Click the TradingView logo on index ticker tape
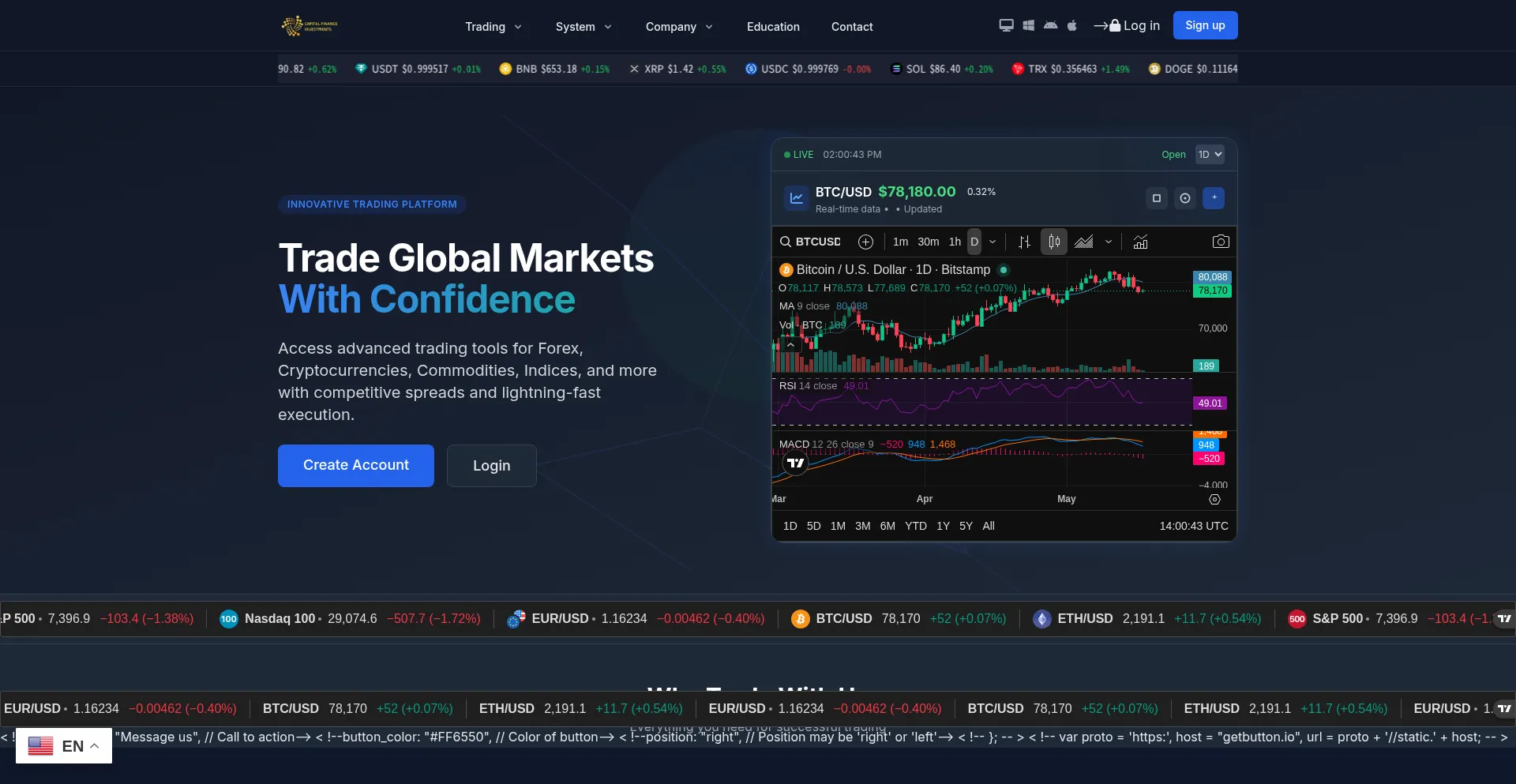This screenshot has width=1516, height=784. pos(1504,618)
